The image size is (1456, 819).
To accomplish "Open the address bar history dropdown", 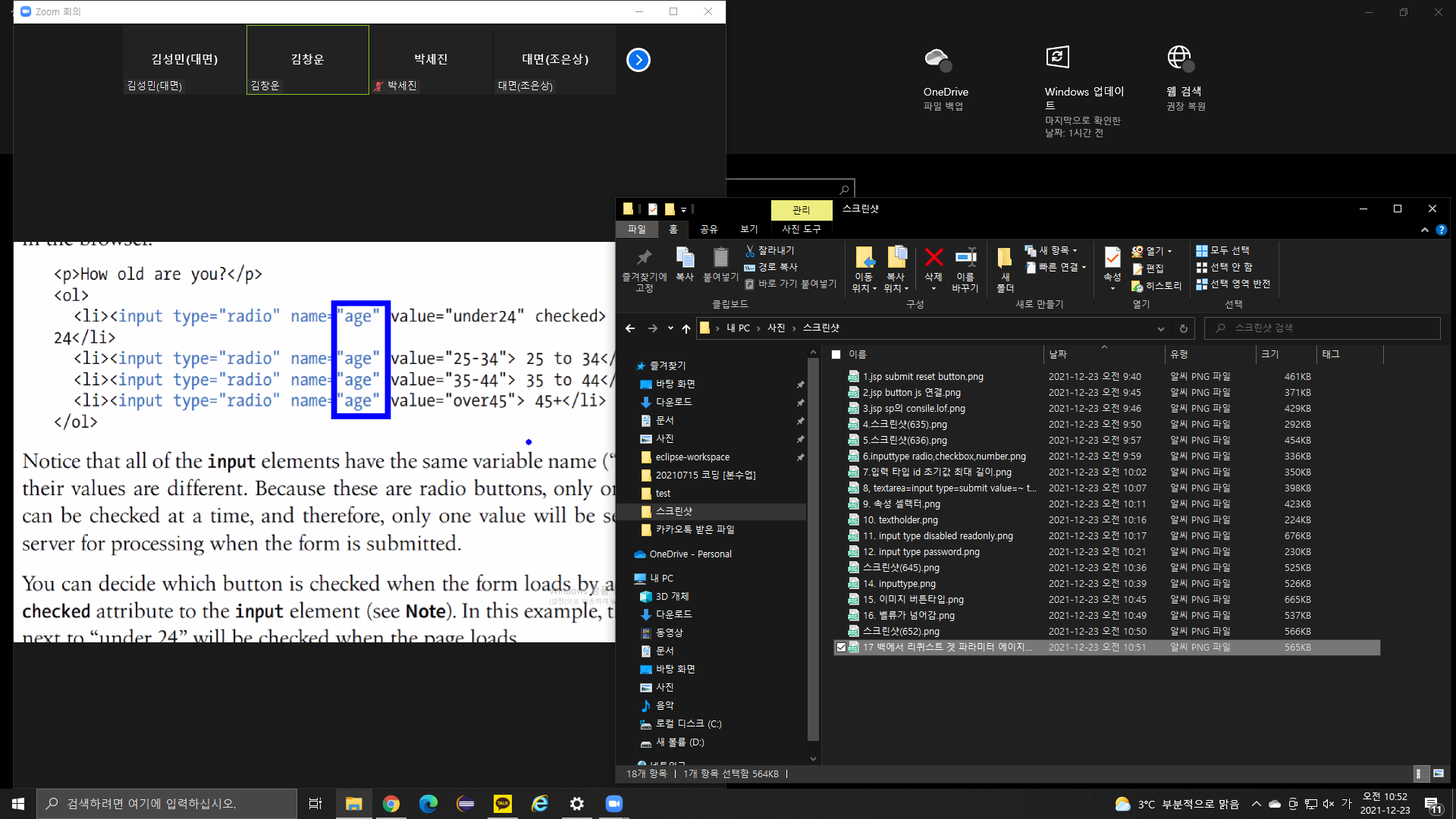I will point(1160,328).
